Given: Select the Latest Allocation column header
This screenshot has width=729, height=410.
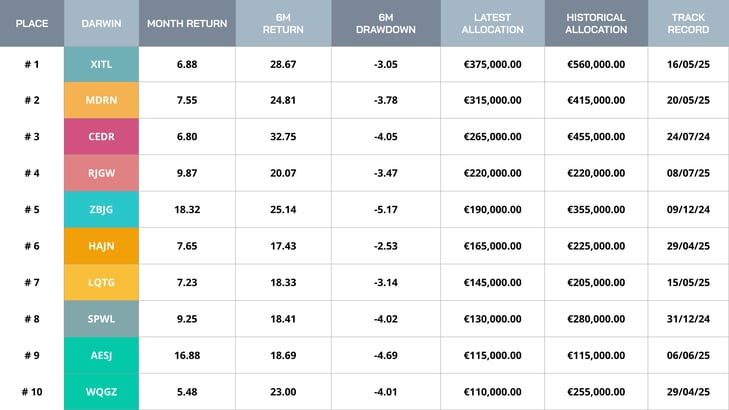Looking at the screenshot, I should (492, 23).
